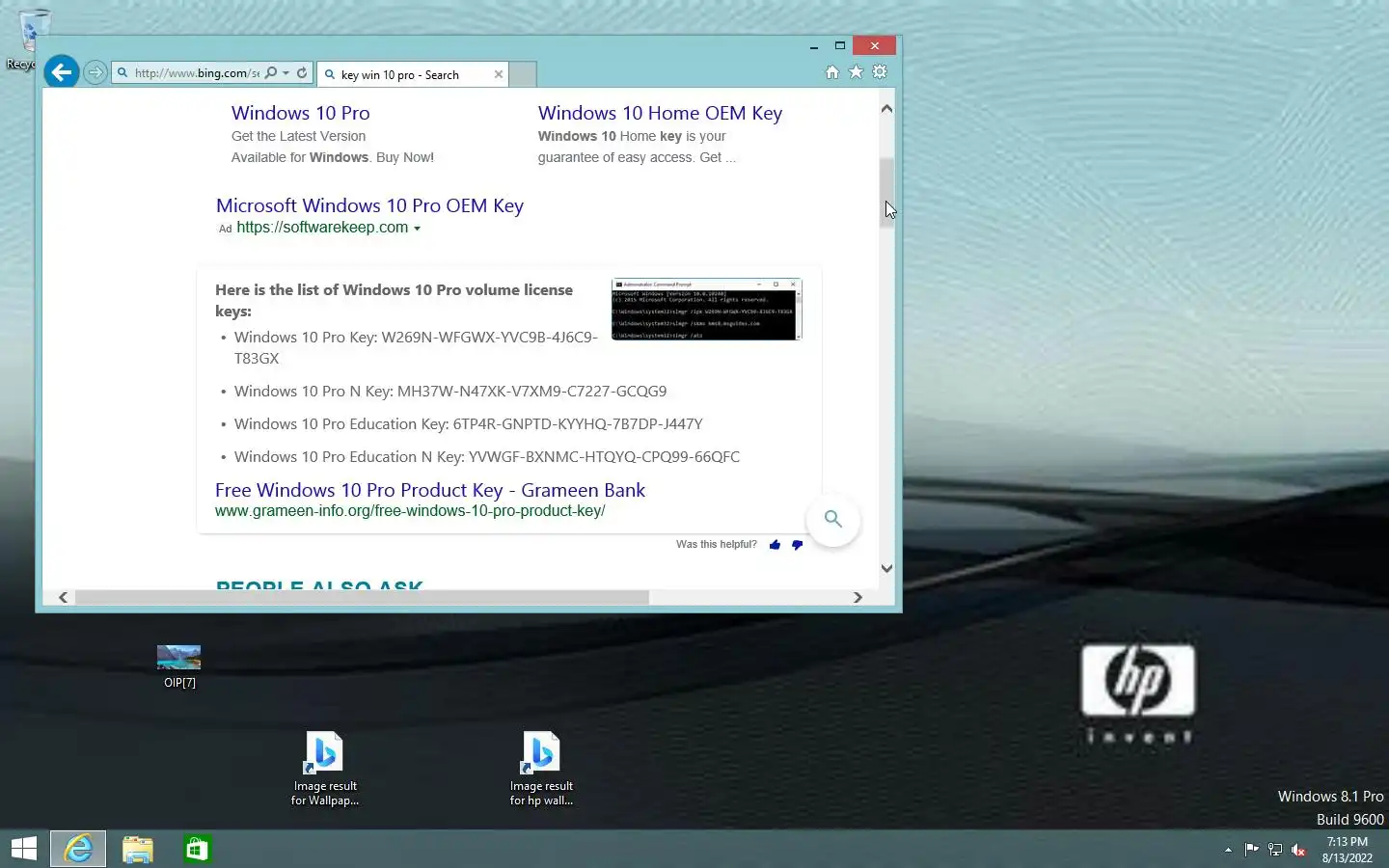Open Favorites with the star icon
The image size is (1389, 868).
(x=856, y=72)
